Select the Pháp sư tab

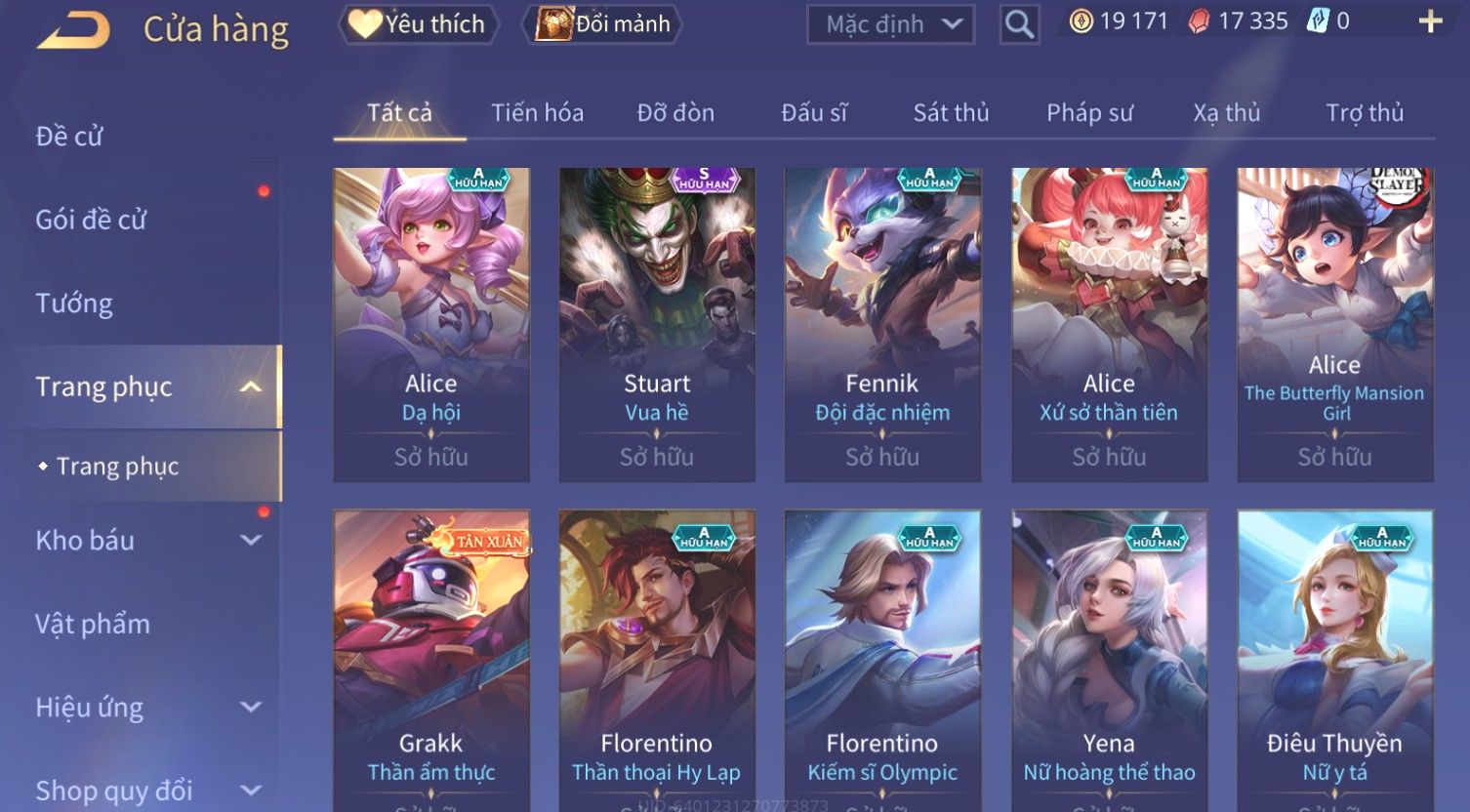click(1089, 112)
